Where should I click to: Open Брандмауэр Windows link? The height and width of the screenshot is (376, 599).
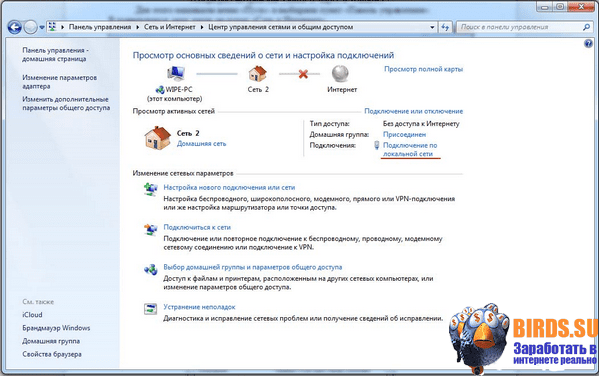(x=56, y=328)
